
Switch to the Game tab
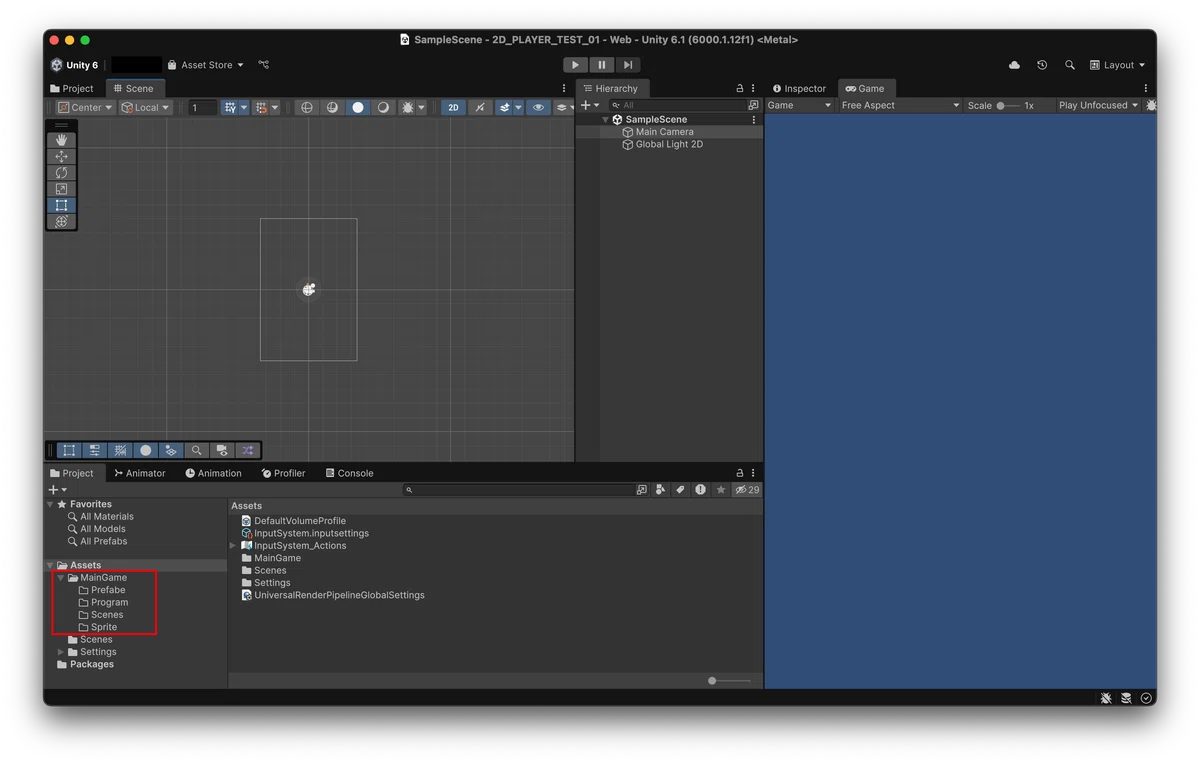tap(865, 88)
